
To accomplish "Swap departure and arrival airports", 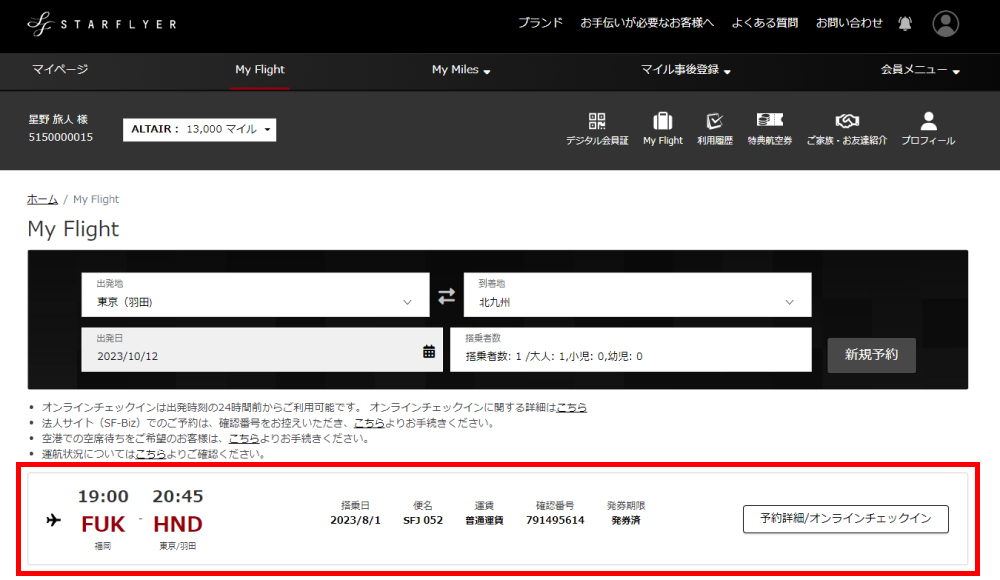I will click(x=446, y=296).
